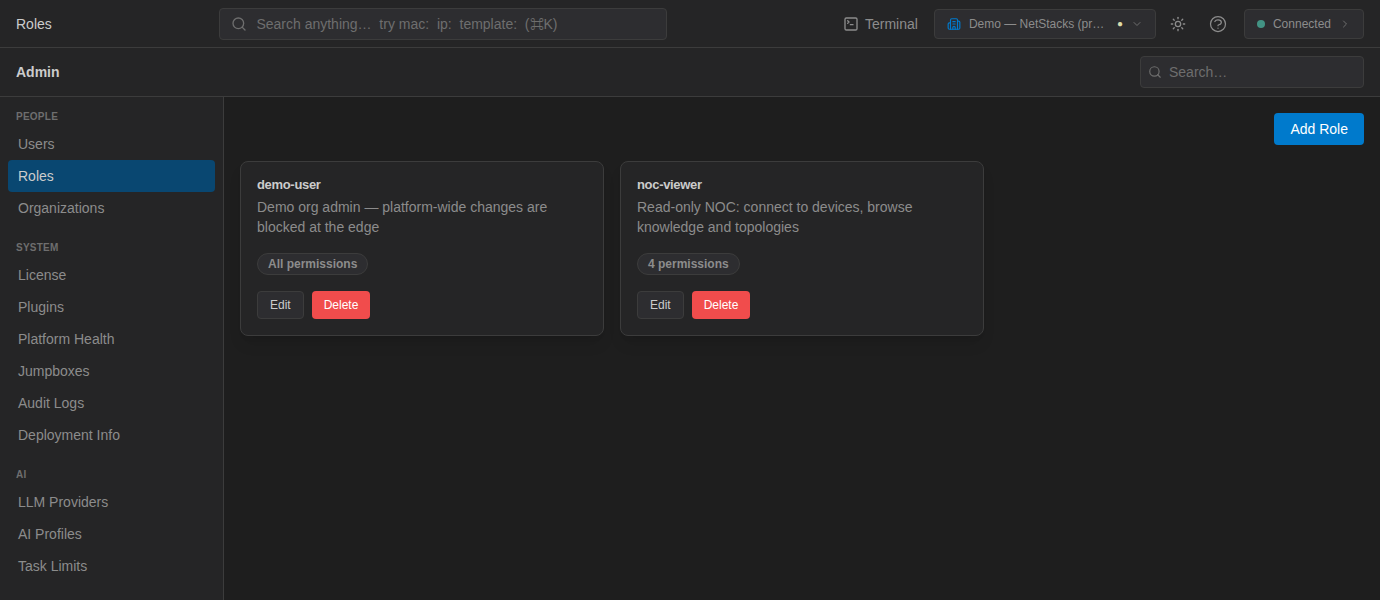This screenshot has width=1380, height=600.
Task: Click the demo-user role title
Action: click(289, 184)
